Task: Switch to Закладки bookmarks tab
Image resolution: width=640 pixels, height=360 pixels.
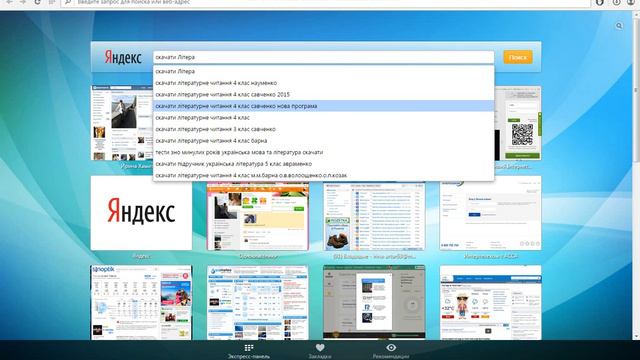Action: click(320, 351)
